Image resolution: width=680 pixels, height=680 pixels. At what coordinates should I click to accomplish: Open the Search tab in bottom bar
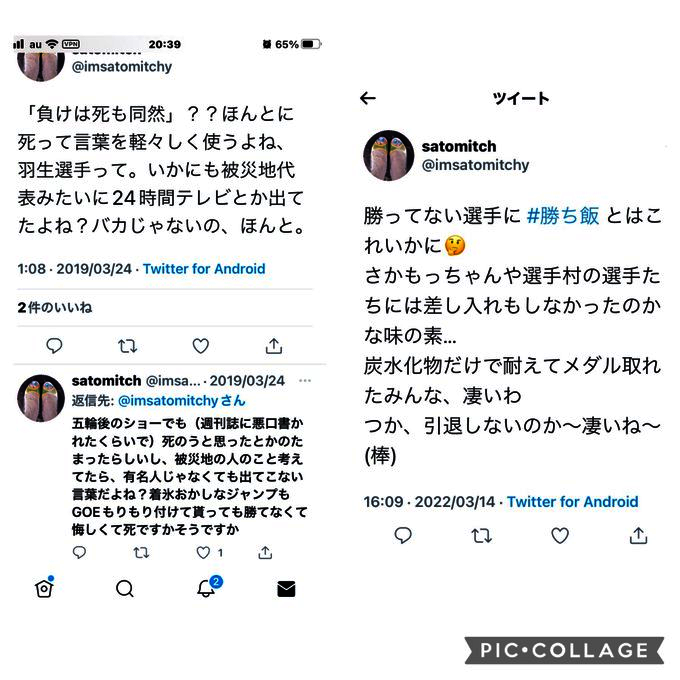(x=125, y=588)
